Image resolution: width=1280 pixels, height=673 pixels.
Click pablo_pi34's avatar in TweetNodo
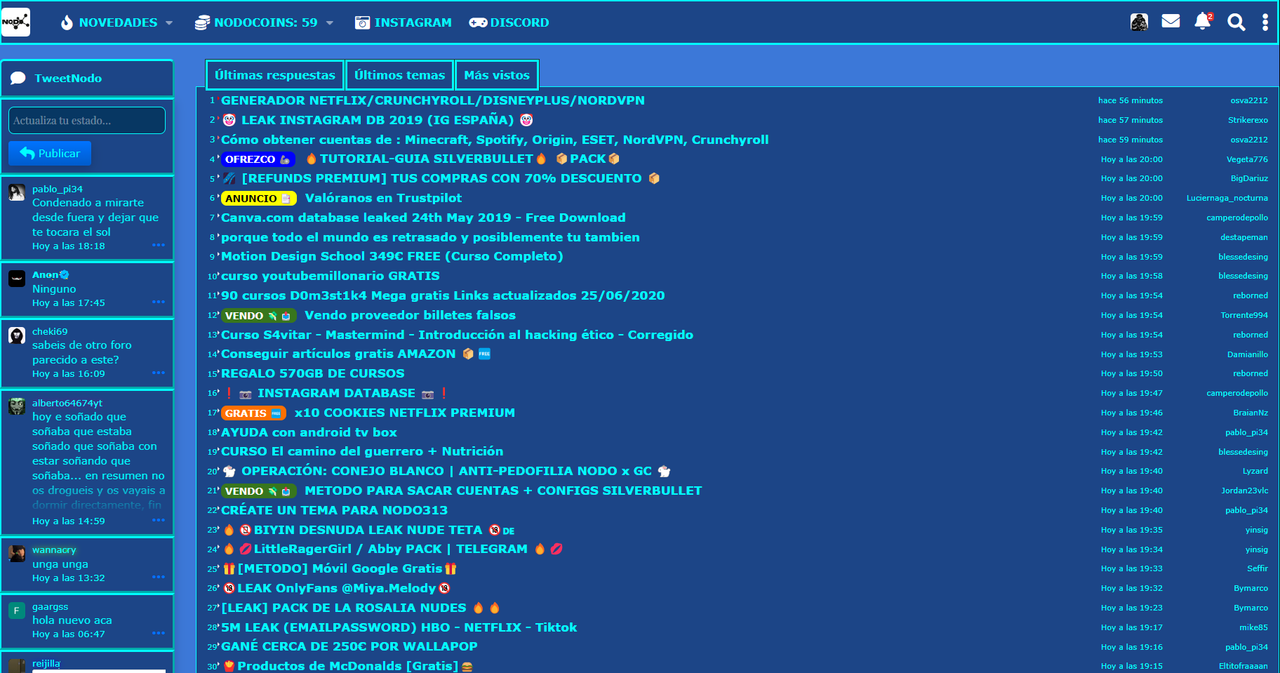[x=17, y=193]
